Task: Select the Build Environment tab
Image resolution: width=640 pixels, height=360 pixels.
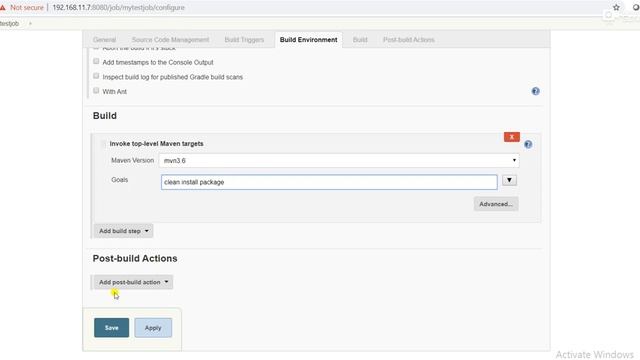Action: pos(309,40)
